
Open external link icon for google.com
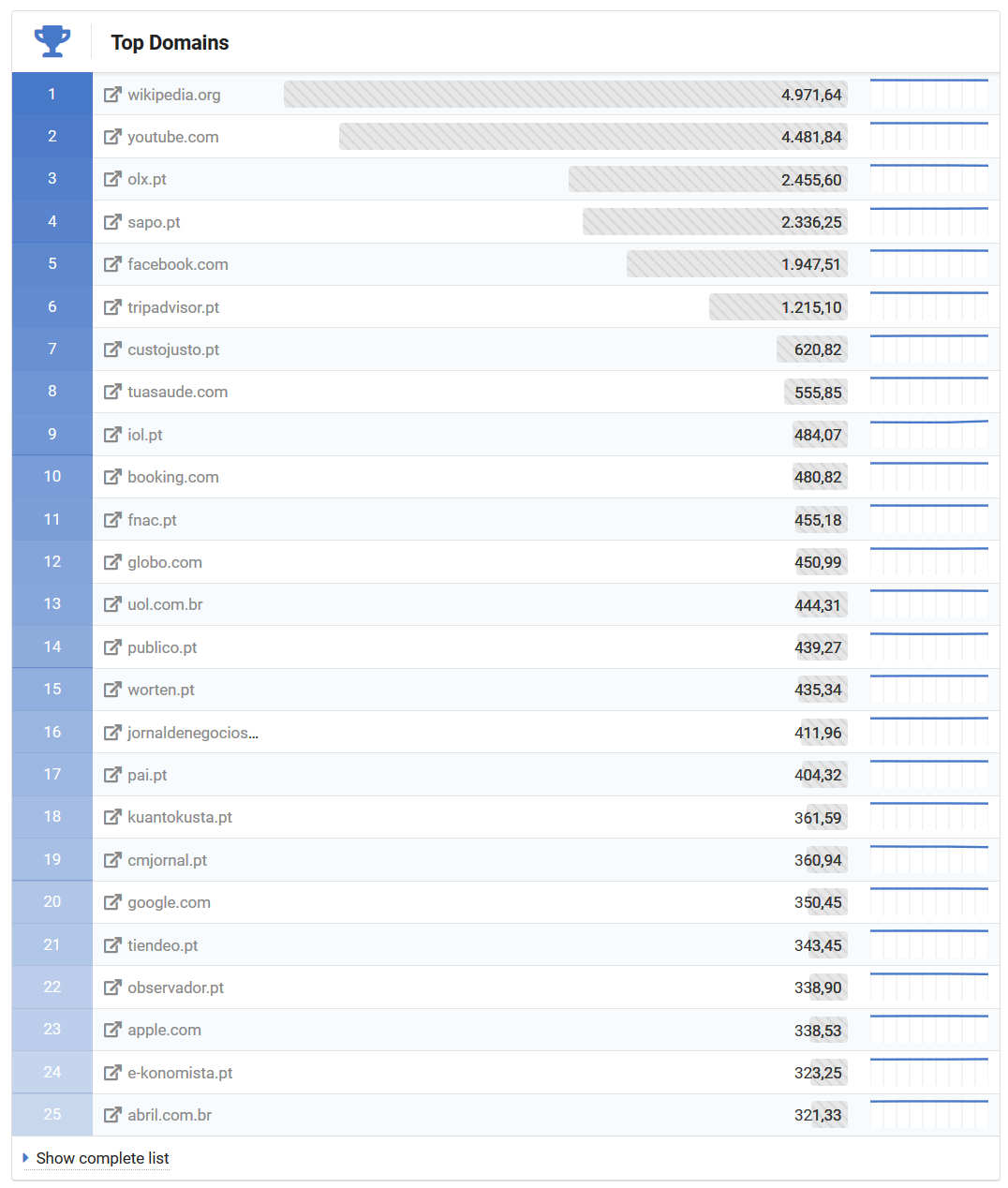point(112,902)
